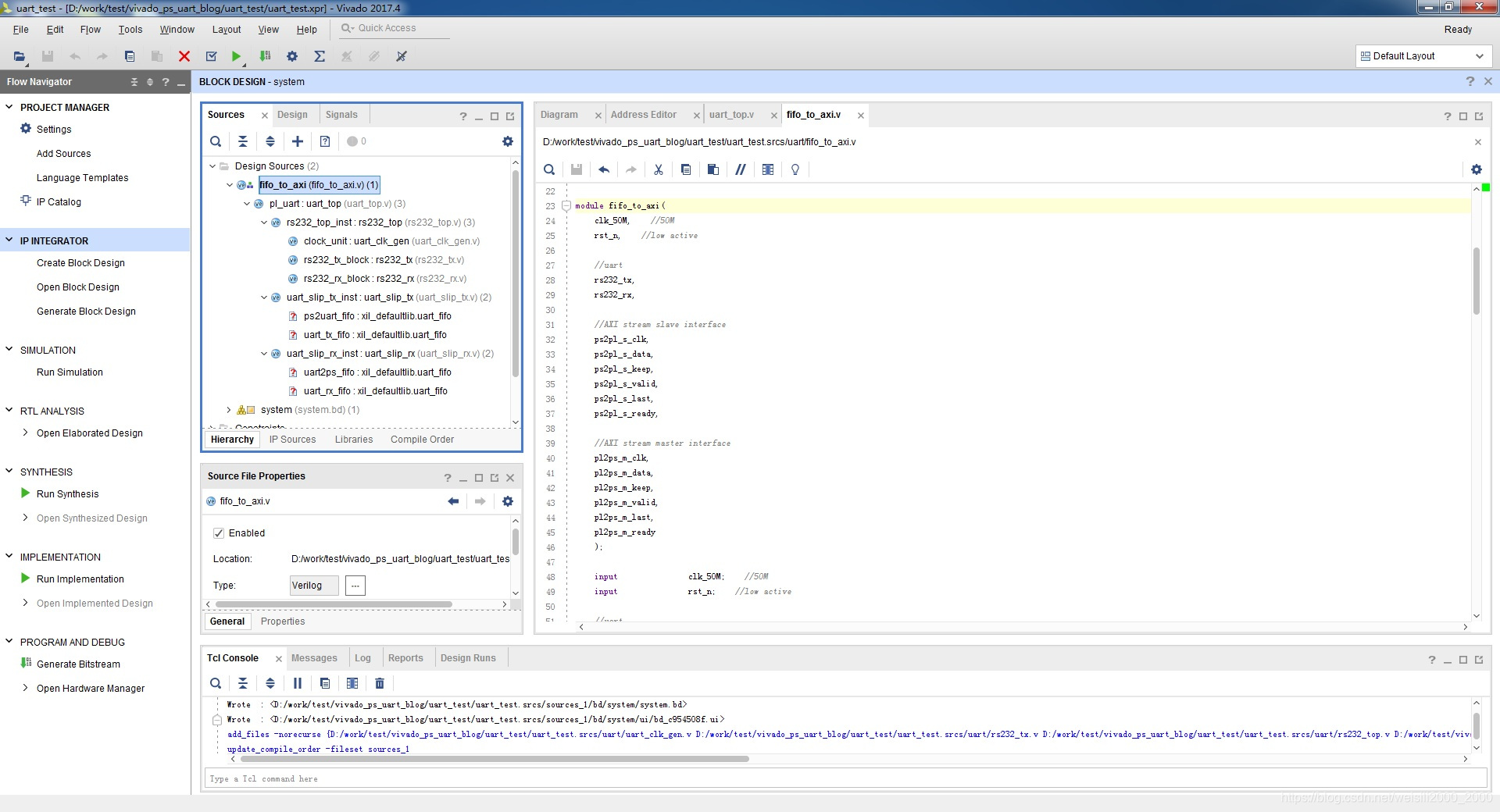This screenshot has height=812, width=1500.
Task: Toggle the Enabled checkbox
Action: tap(219, 533)
